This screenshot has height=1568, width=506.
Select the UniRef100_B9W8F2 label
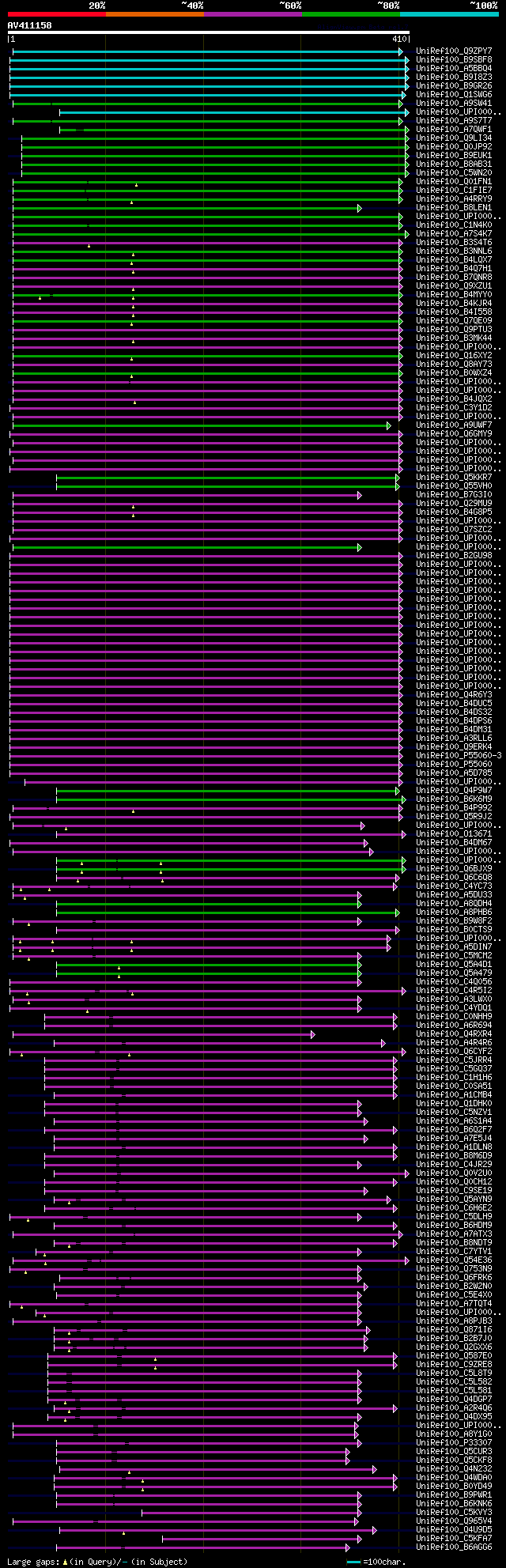454,921
